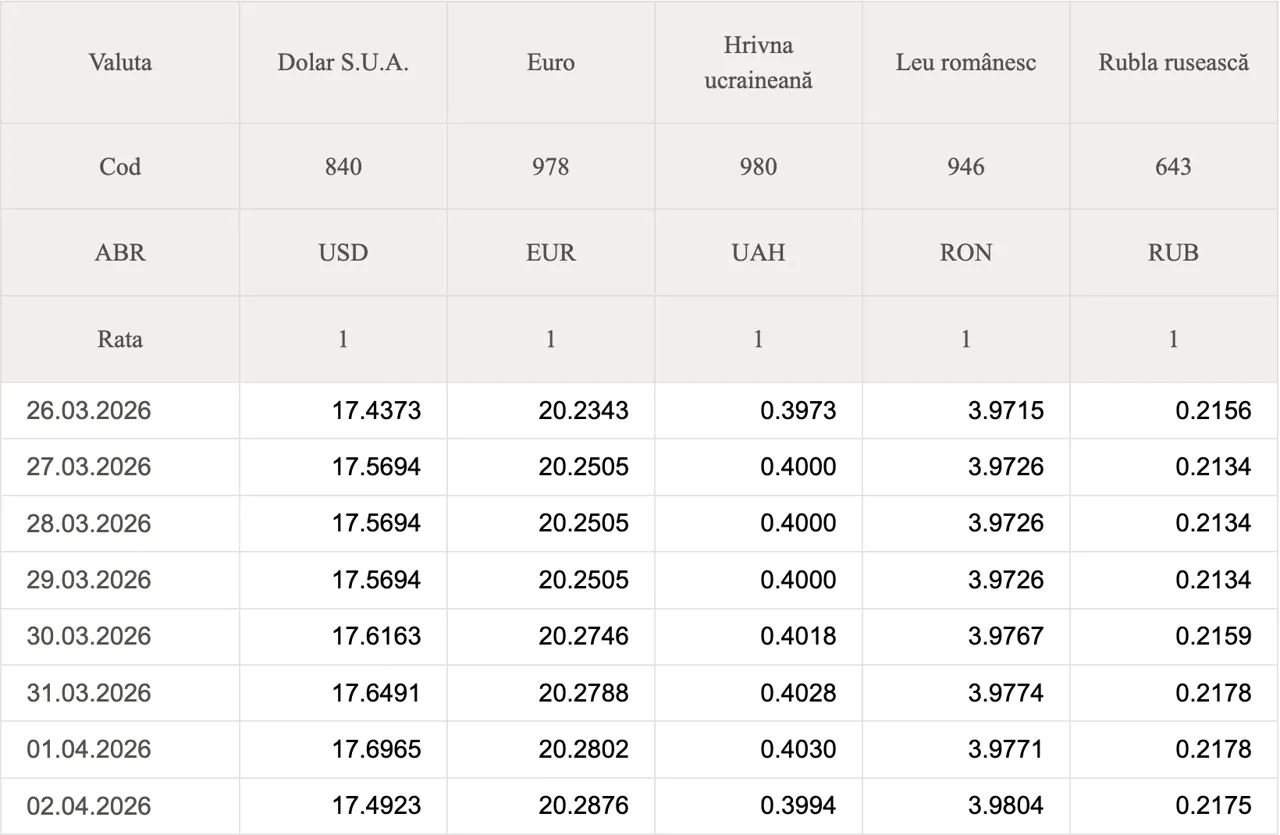Click USD rate 17.6965
Image resolution: width=1280 pixels, height=835 pixels.
376,749
